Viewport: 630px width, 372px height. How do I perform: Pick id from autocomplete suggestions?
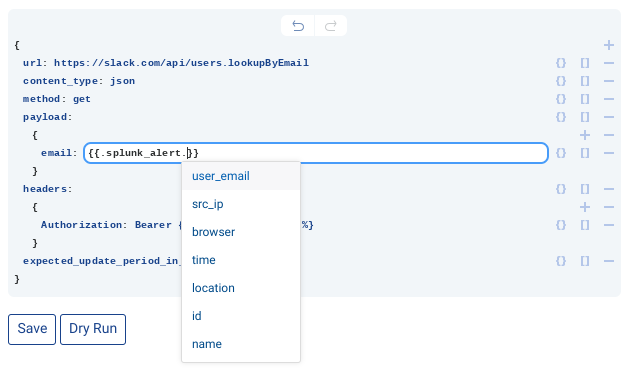point(241,316)
